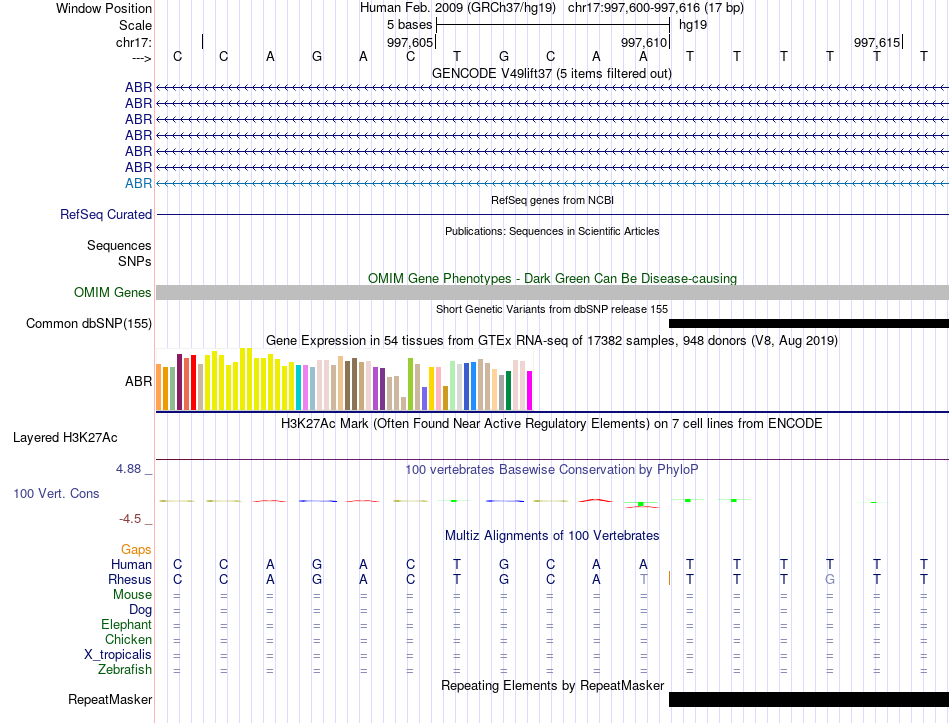Viewport: 950px width, 723px height.
Task: Click the Common dbSNP(155) label
Action: pyautogui.click(x=89, y=324)
